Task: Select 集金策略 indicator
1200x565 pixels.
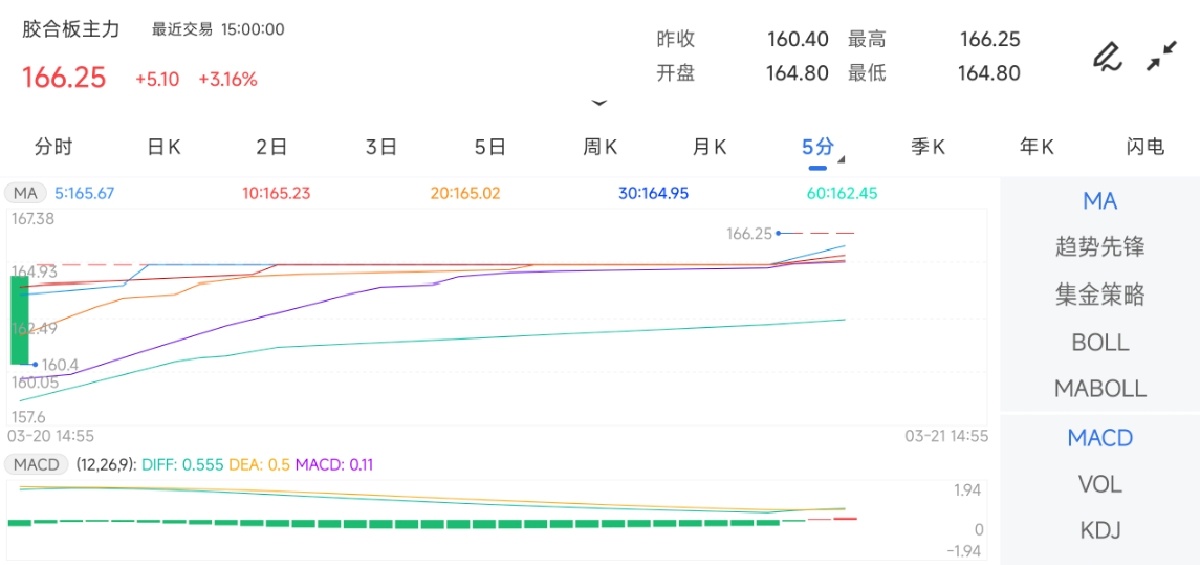Action: [x=1100, y=295]
